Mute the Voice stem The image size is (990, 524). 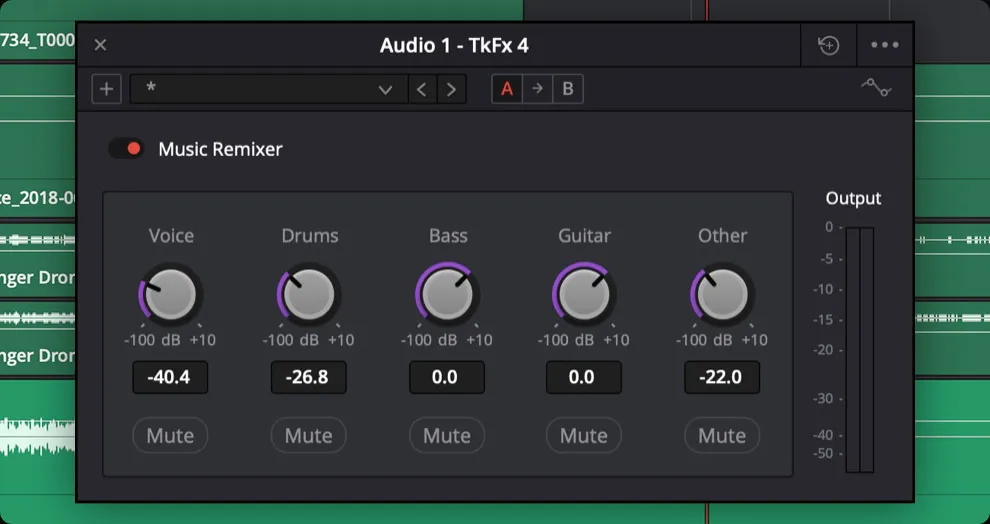[170, 436]
